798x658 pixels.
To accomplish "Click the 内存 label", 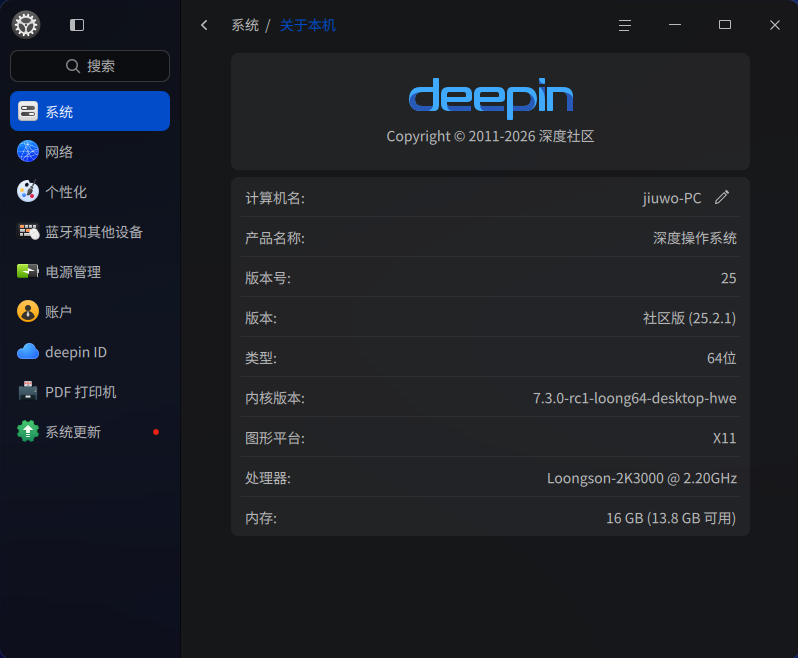I will [261, 518].
